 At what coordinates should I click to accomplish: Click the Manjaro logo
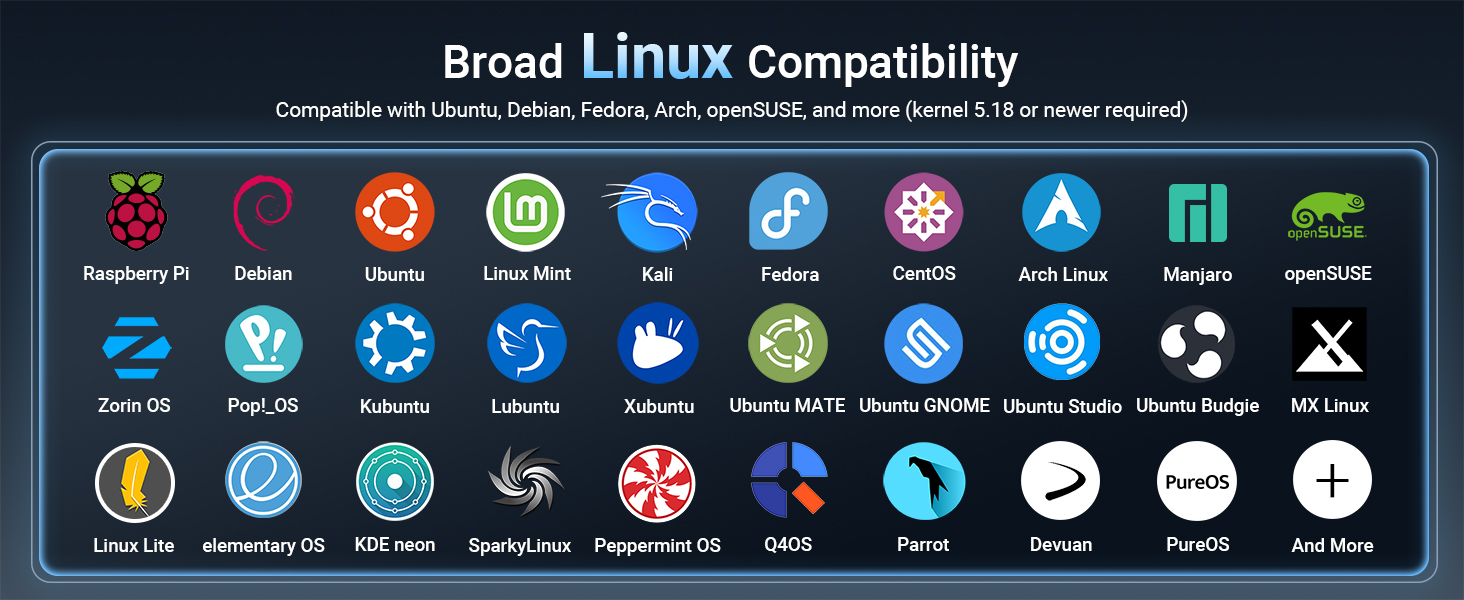pyautogui.click(x=1196, y=211)
